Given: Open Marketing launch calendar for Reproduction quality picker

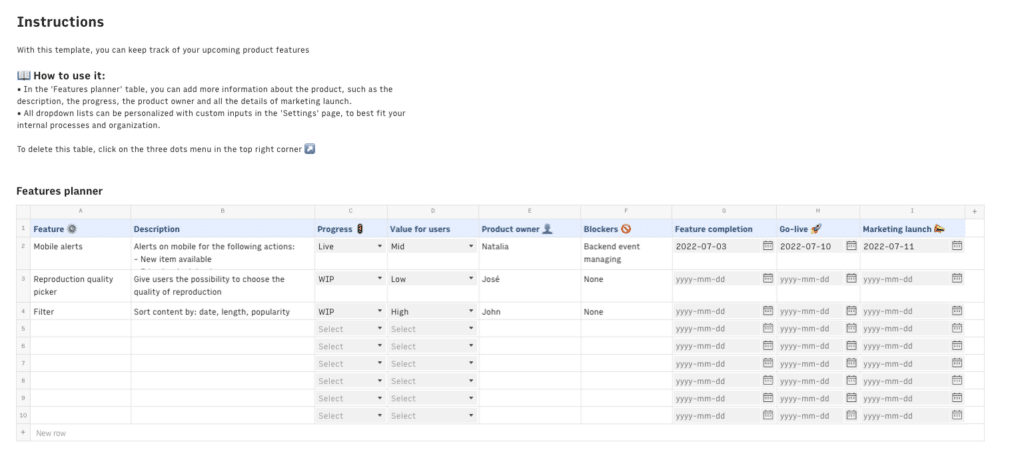Looking at the screenshot, I should coord(957,278).
